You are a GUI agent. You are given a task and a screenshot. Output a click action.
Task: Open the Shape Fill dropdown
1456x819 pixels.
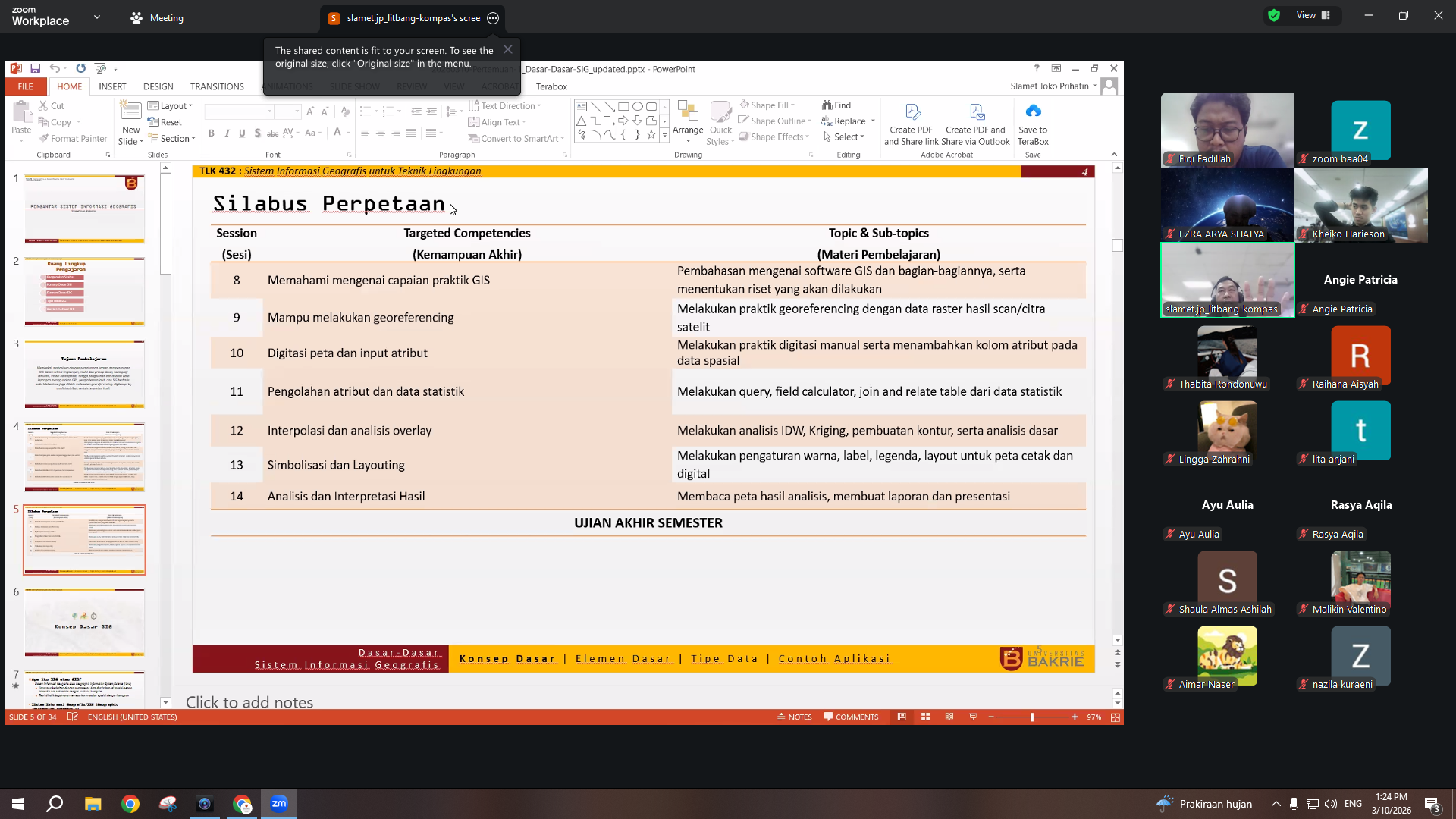(x=767, y=105)
